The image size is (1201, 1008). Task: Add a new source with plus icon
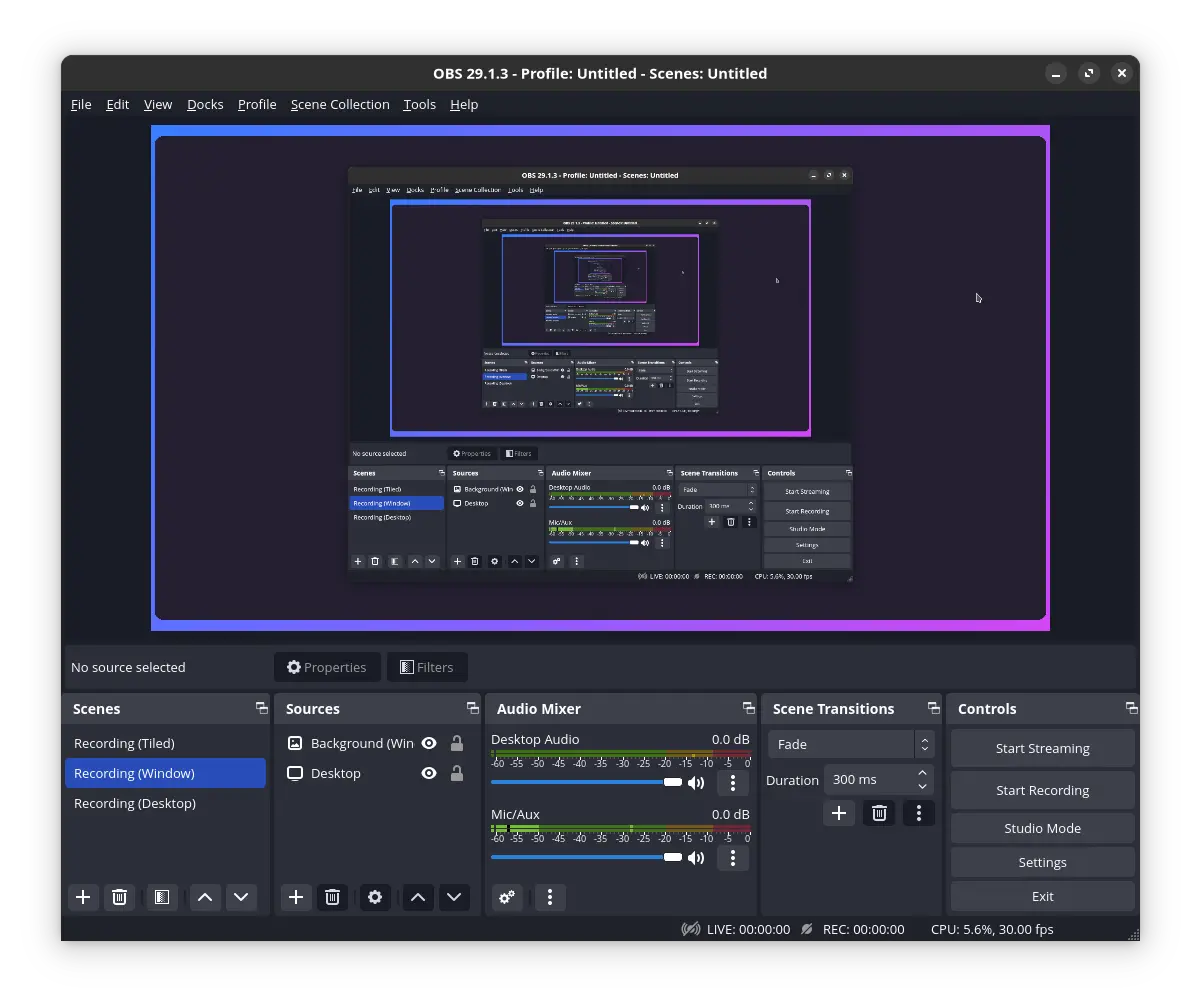[296, 897]
